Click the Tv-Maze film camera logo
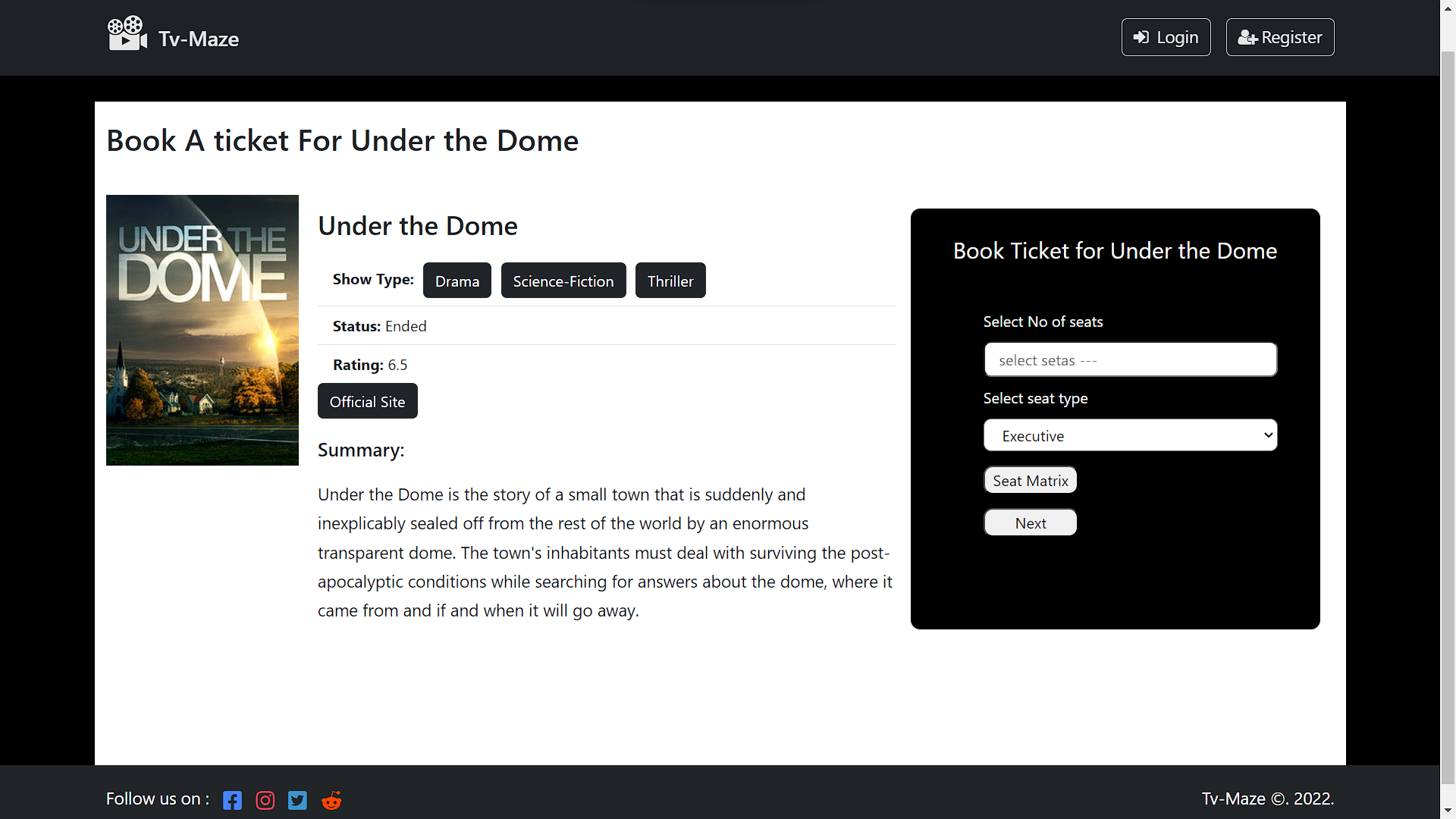The width and height of the screenshot is (1456, 819). click(x=127, y=34)
